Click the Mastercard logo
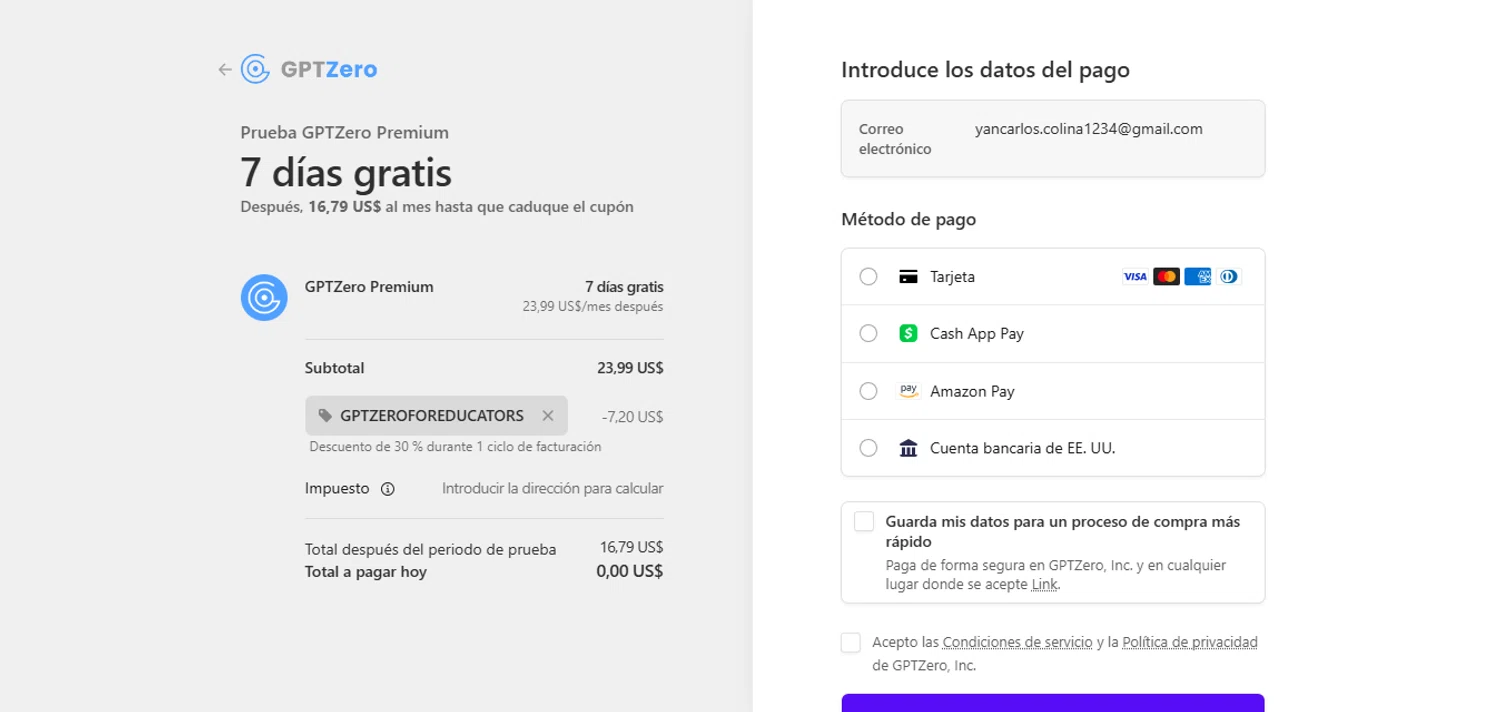This screenshot has width=1500, height=712. point(1166,277)
